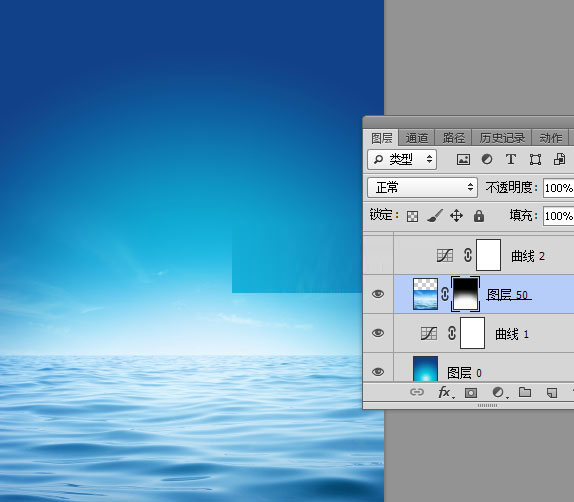Click the lock all padlock icon
The width and height of the screenshot is (574, 502).
478,216
